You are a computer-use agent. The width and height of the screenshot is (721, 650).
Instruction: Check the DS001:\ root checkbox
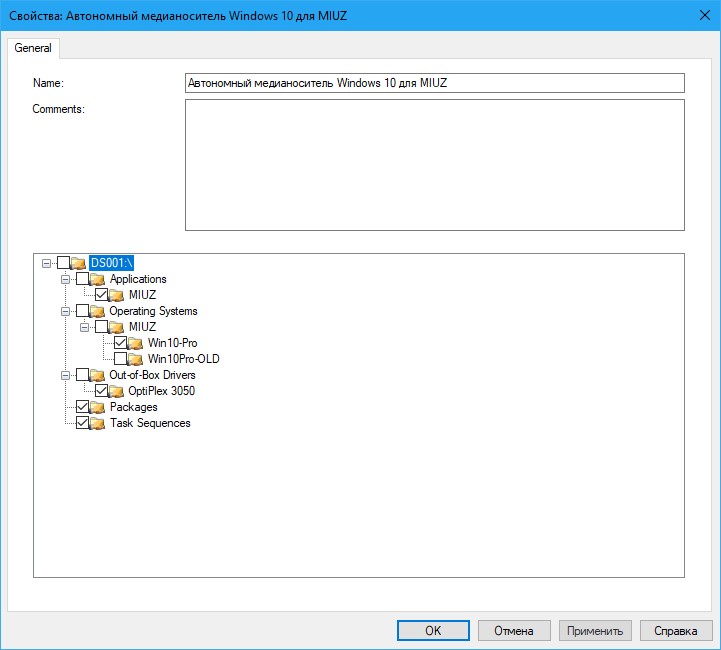point(64,263)
